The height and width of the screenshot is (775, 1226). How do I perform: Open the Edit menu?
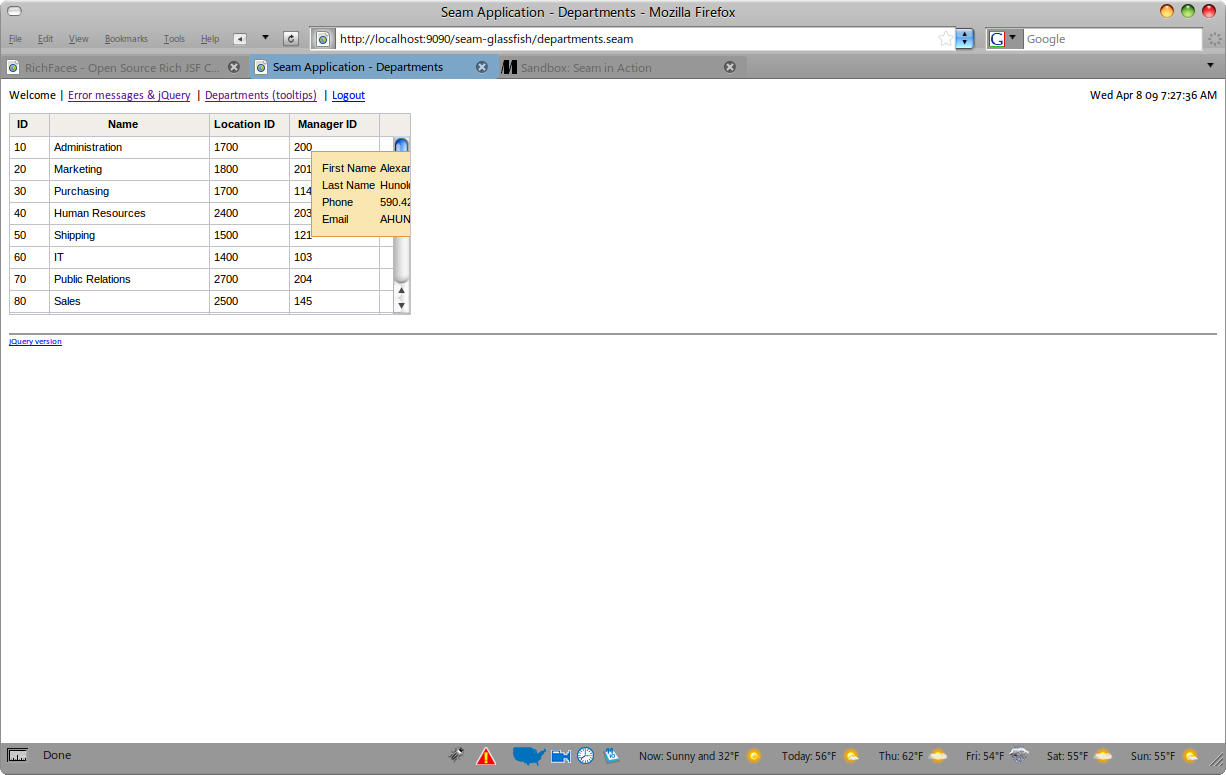(46, 39)
